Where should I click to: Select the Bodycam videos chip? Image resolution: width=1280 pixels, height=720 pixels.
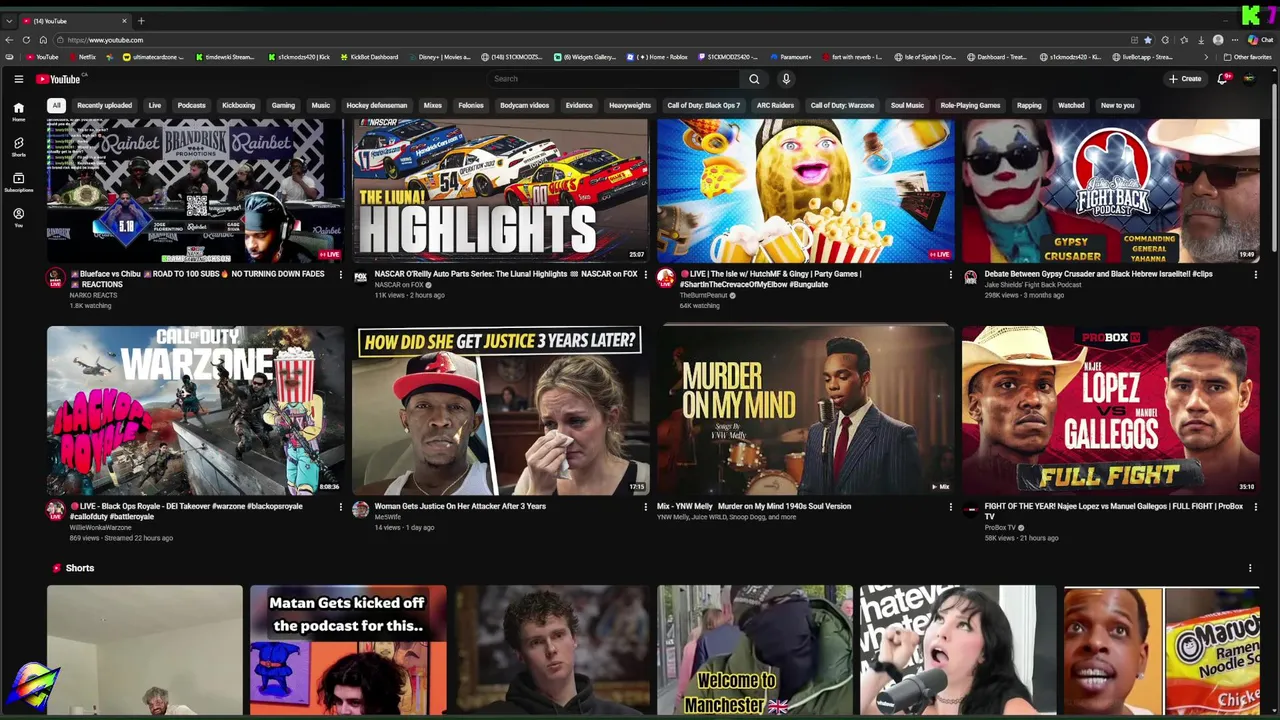click(524, 105)
